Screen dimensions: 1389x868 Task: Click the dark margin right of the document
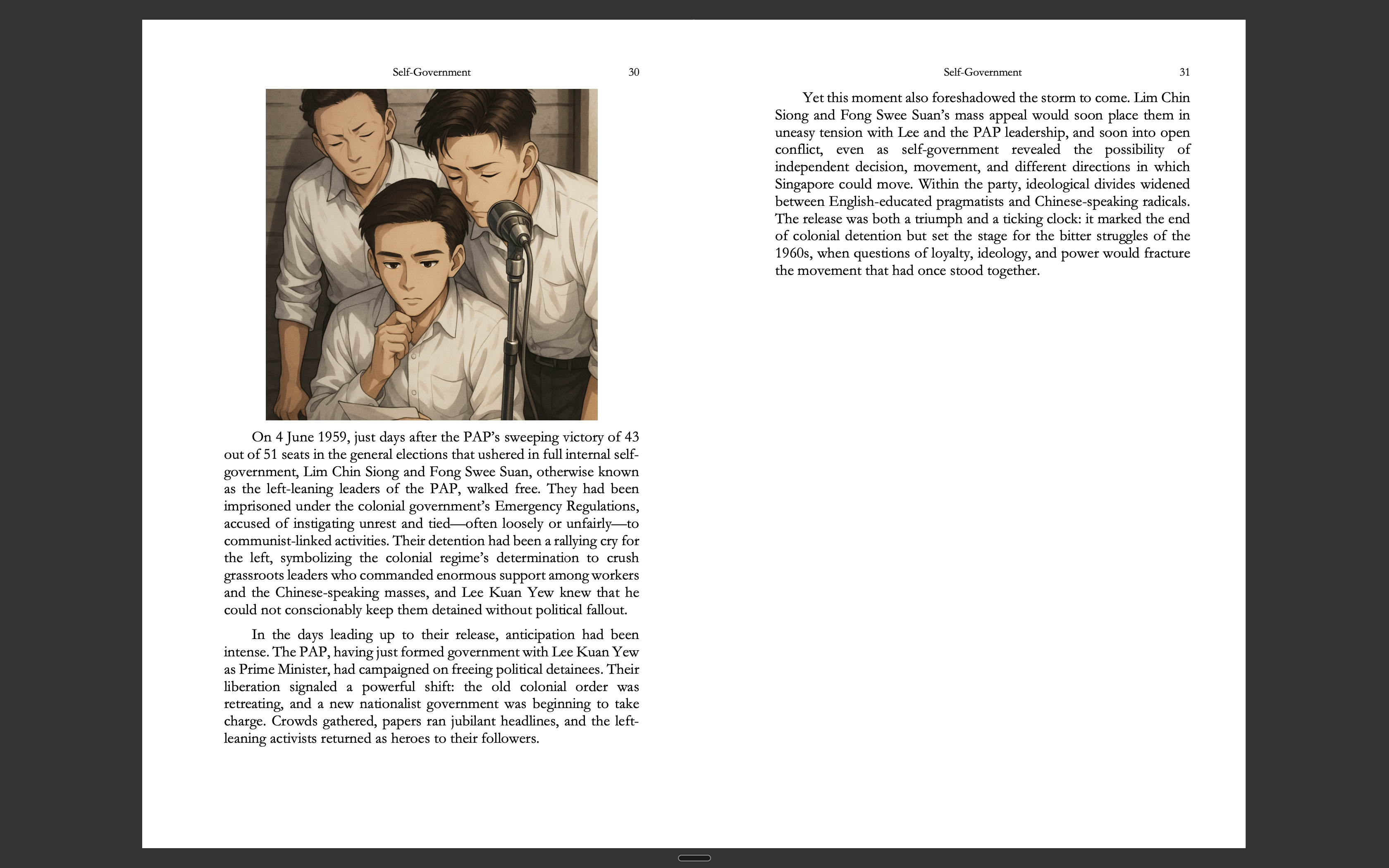point(1317,434)
